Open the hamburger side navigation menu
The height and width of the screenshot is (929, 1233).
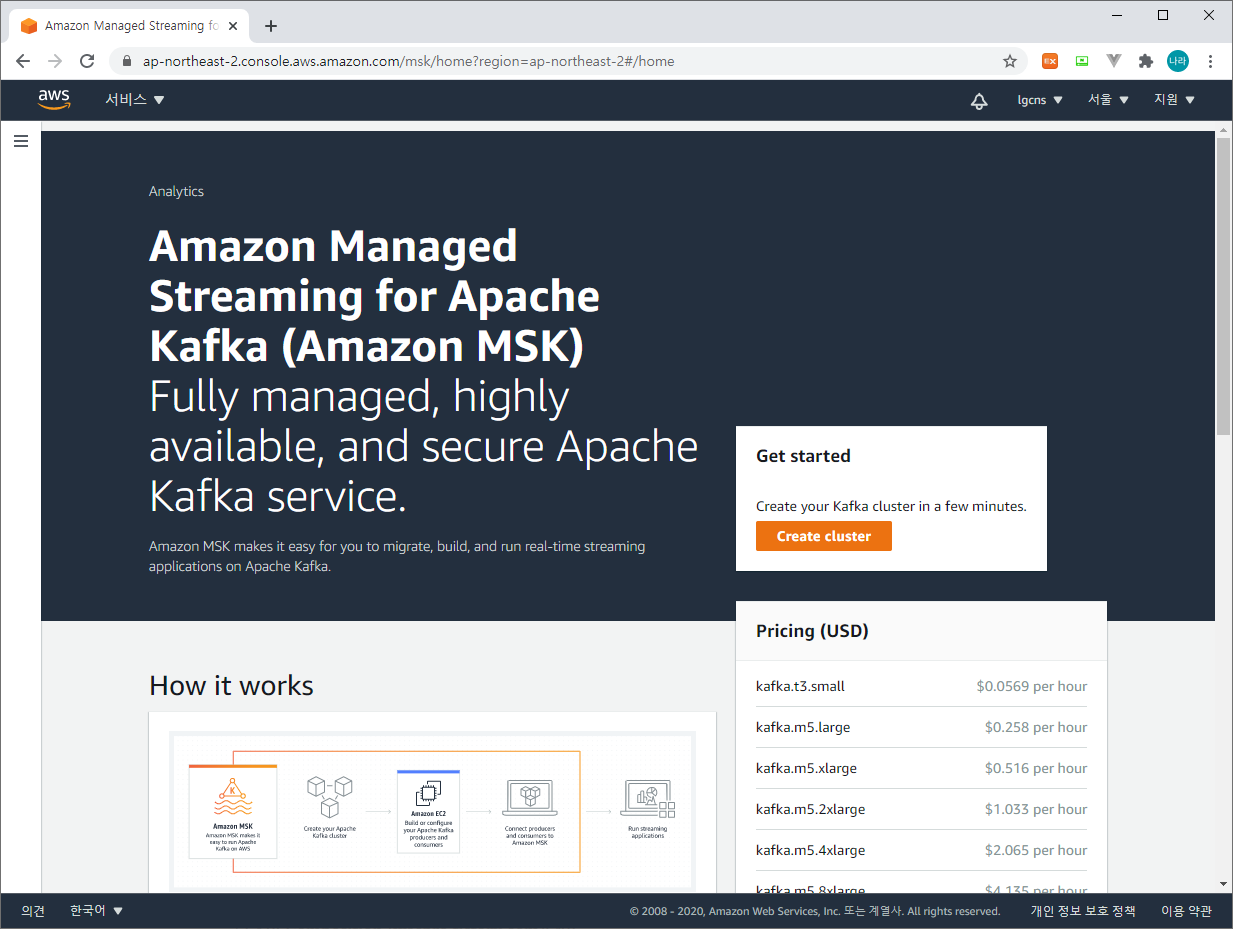tap(21, 142)
